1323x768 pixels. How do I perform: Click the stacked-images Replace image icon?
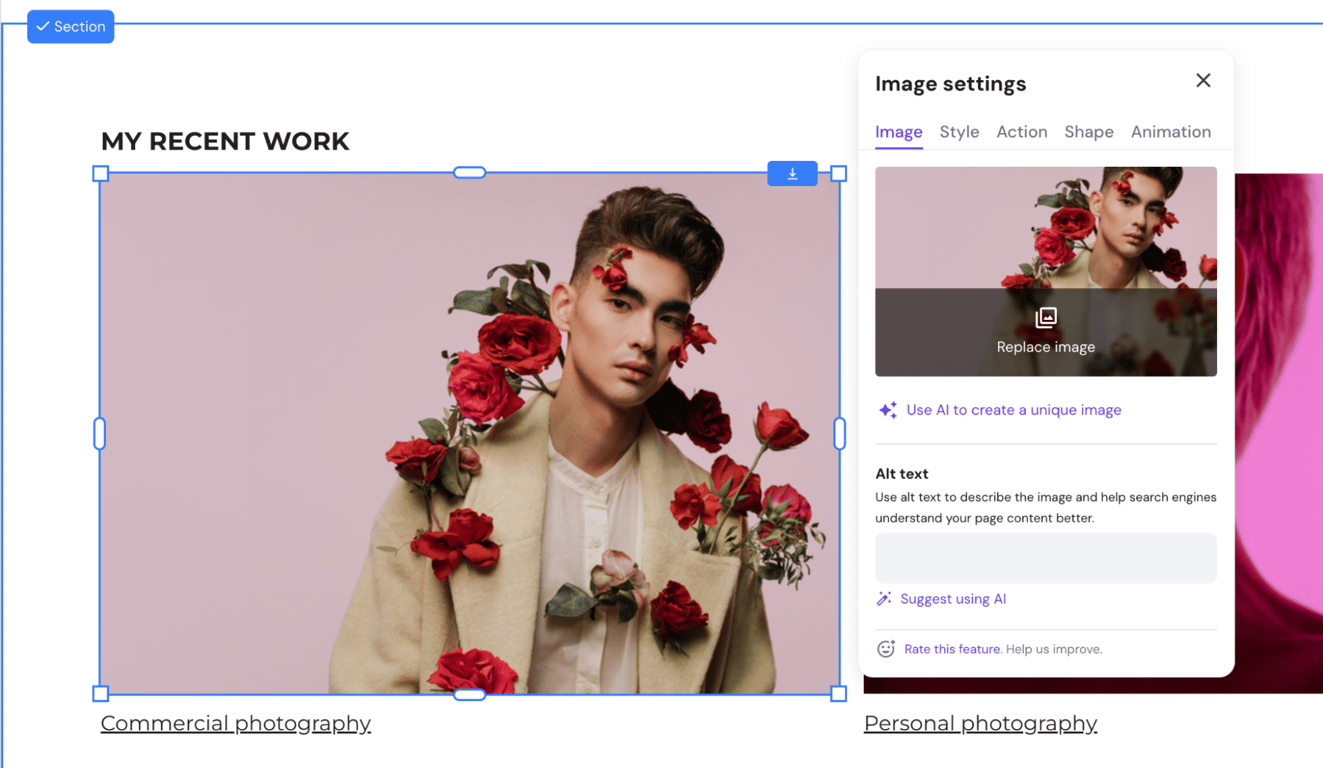point(1045,317)
